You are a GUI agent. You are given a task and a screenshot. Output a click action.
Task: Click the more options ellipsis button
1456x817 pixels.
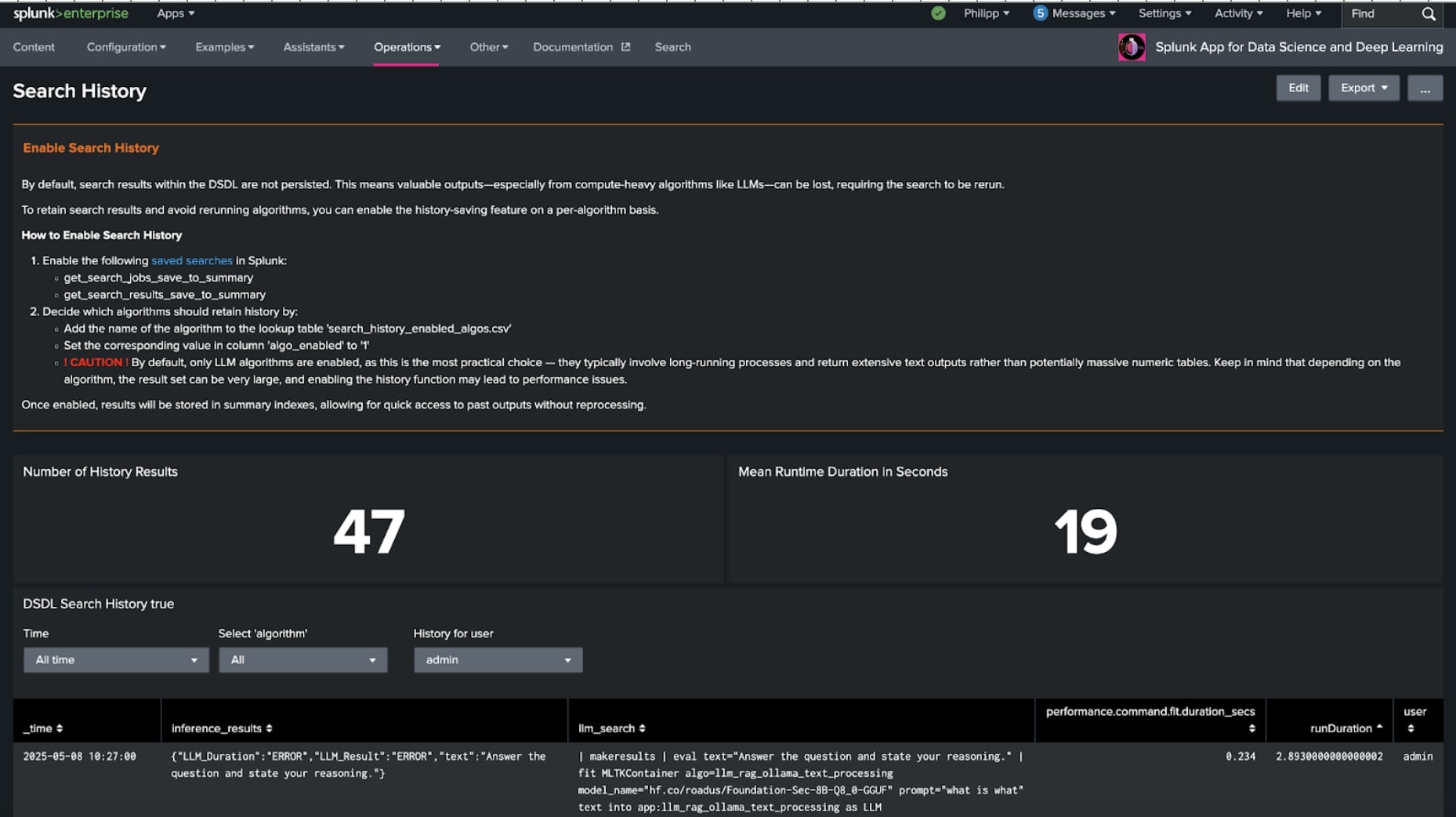click(1425, 88)
